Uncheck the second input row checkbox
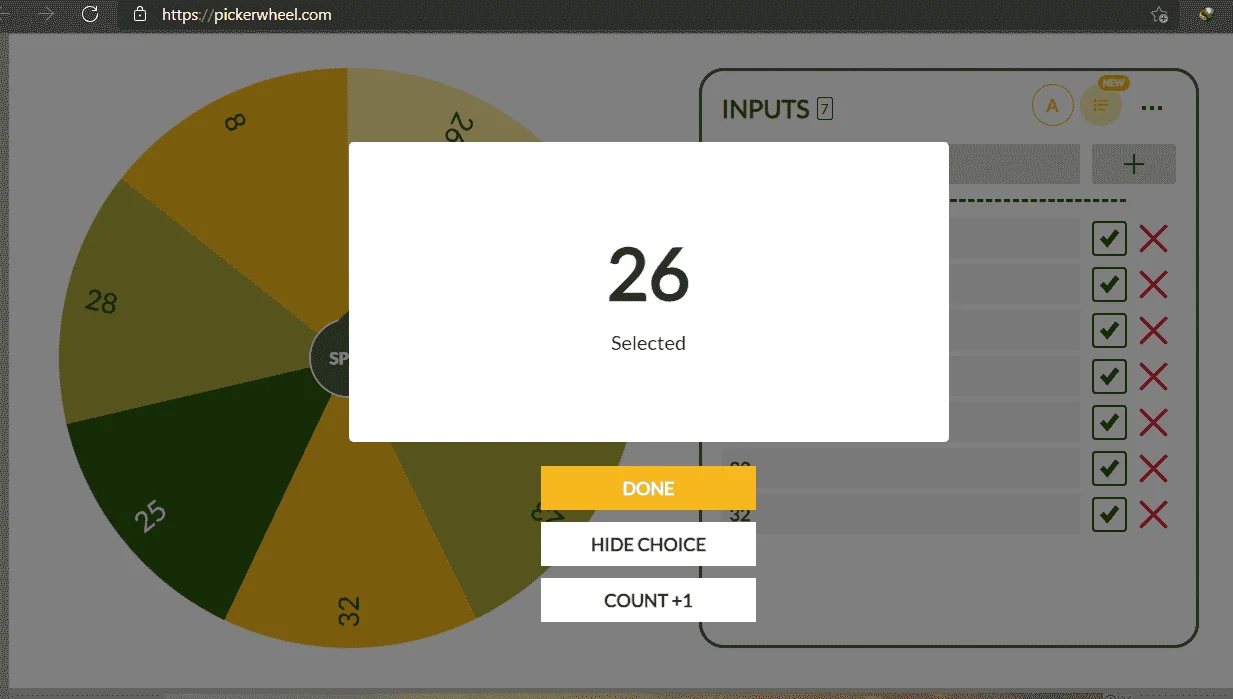This screenshot has height=699, width=1233. tap(1109, 285)
